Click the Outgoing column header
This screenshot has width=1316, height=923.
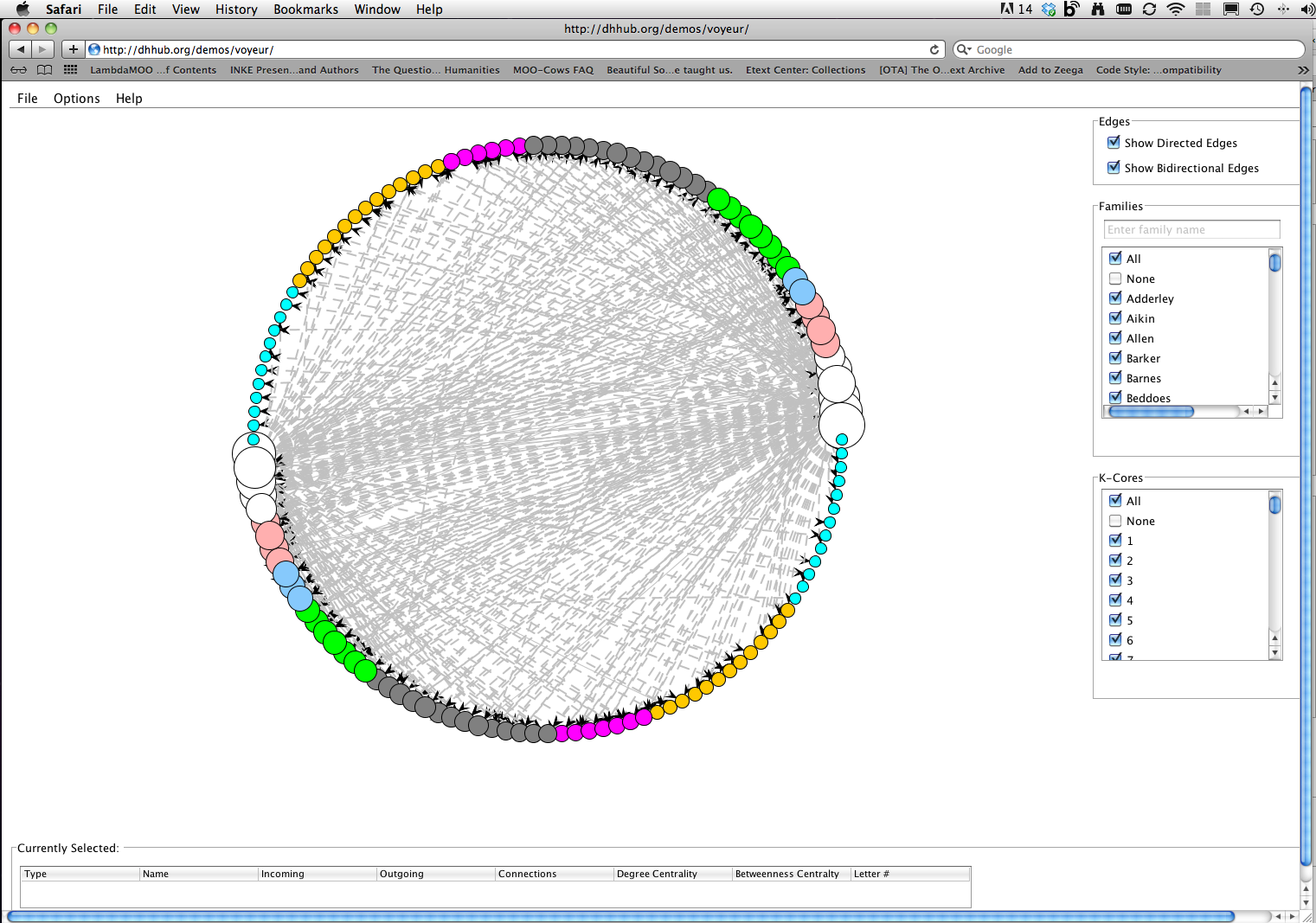(435, 874)
